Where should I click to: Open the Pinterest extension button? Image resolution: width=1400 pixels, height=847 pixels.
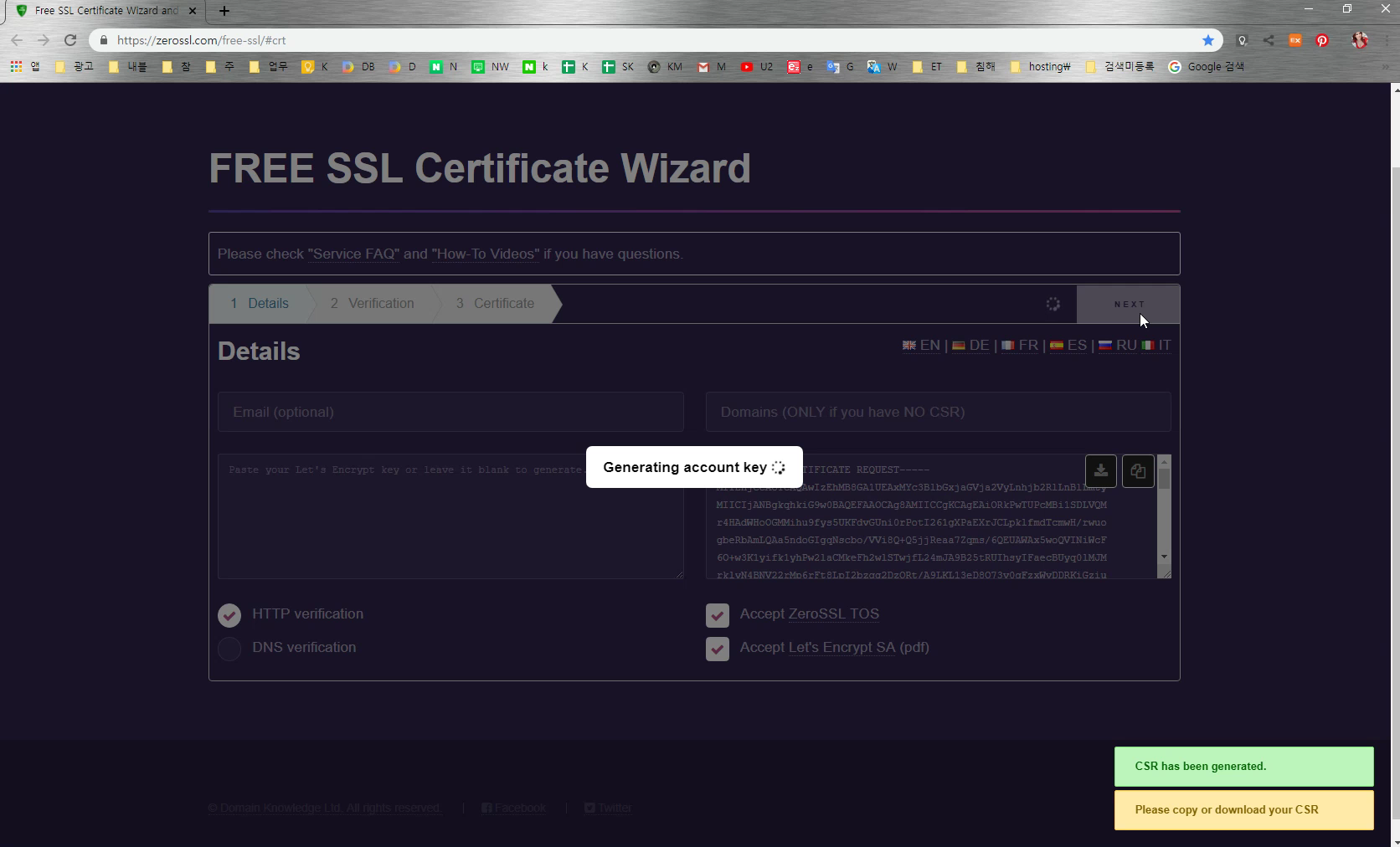tap(1322, 40)
